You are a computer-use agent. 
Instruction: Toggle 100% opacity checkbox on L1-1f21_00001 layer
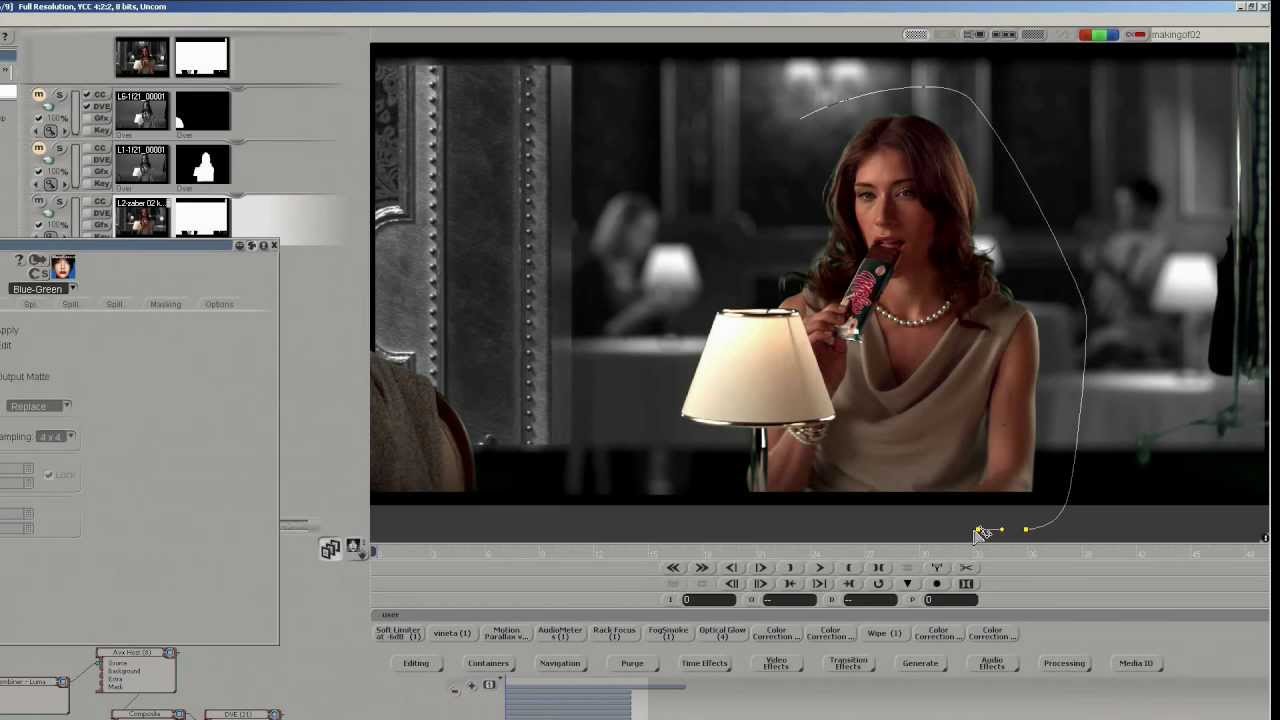coord(39,171)
